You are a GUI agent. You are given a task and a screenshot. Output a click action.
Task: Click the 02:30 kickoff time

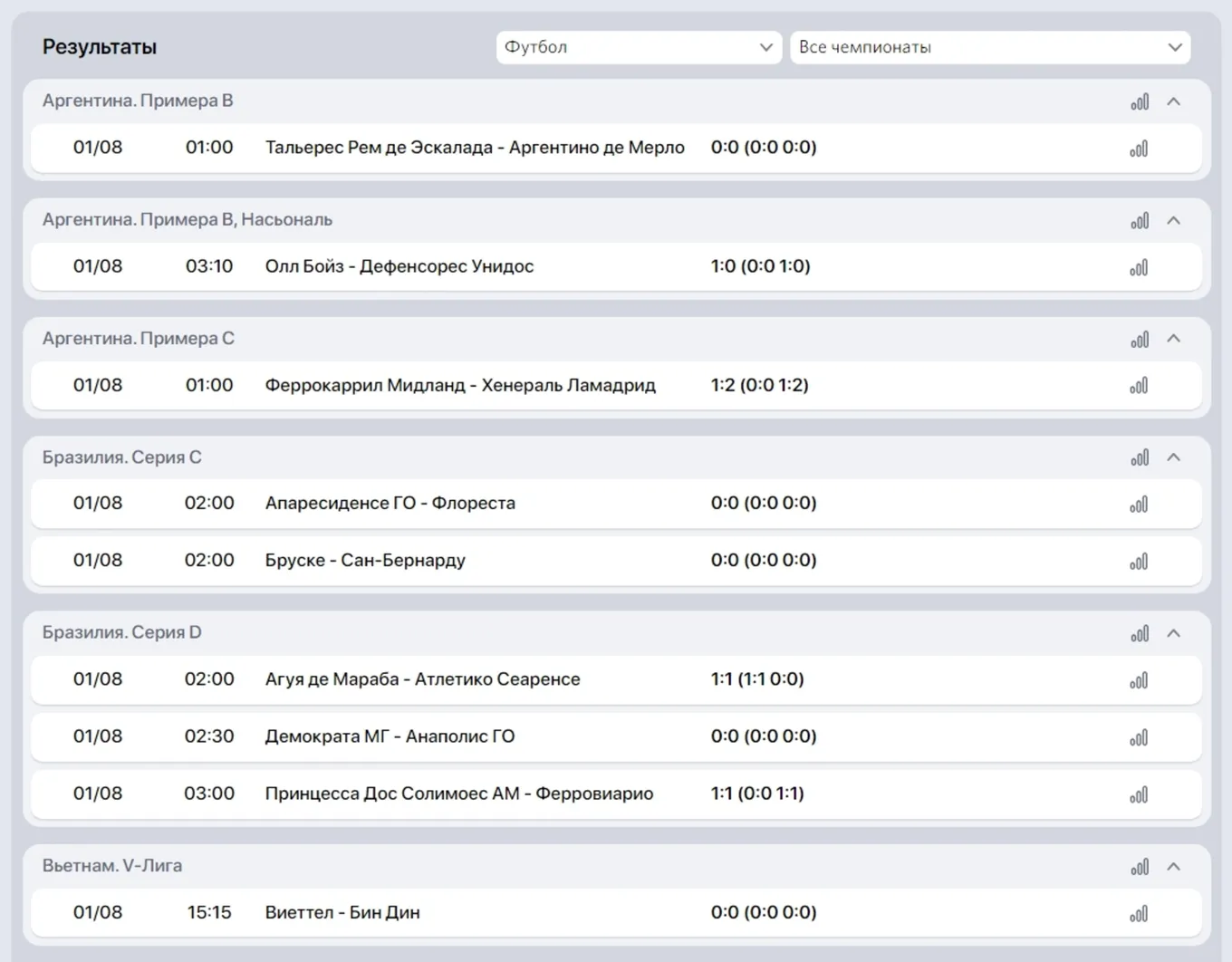click(209, 736)
